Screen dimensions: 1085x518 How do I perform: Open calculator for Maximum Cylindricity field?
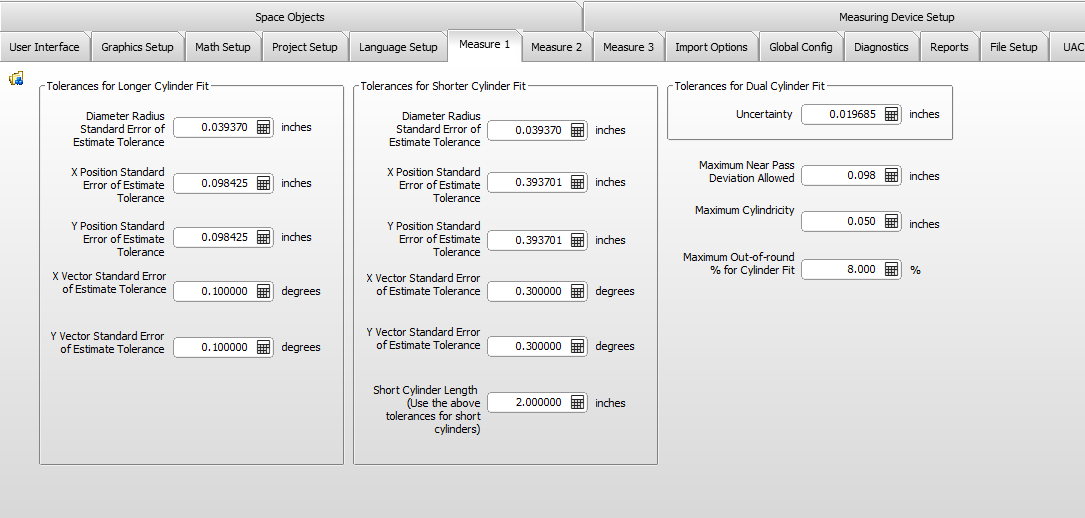point(891,222)
